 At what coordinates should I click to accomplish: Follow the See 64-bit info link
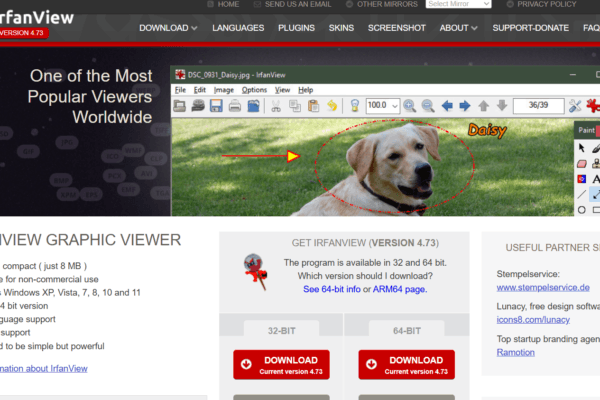(x=331, y=289)
